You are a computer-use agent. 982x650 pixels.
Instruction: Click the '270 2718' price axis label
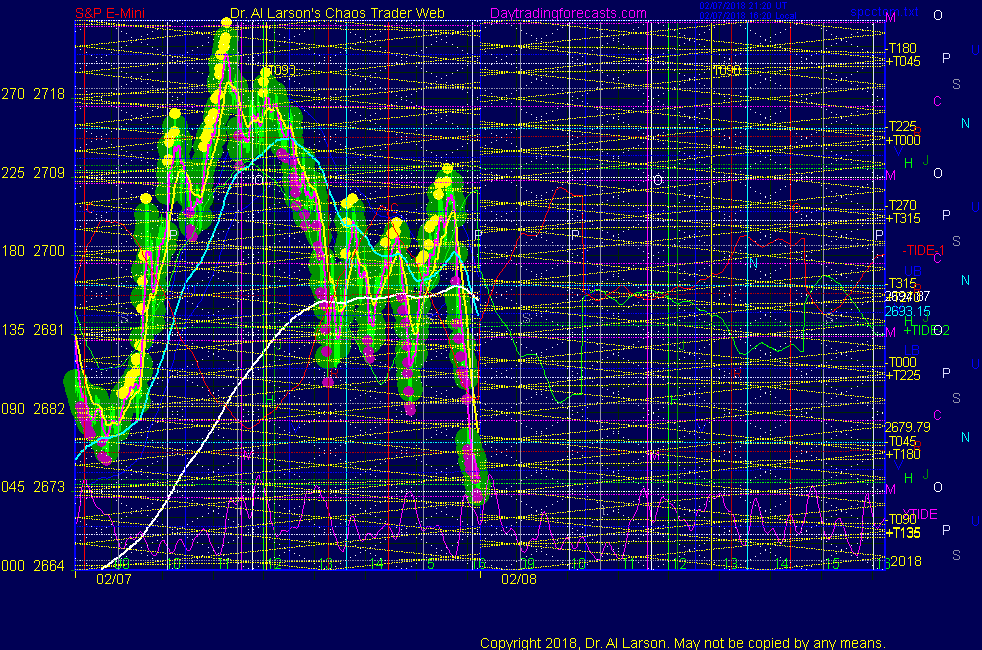tap(33, 94)
